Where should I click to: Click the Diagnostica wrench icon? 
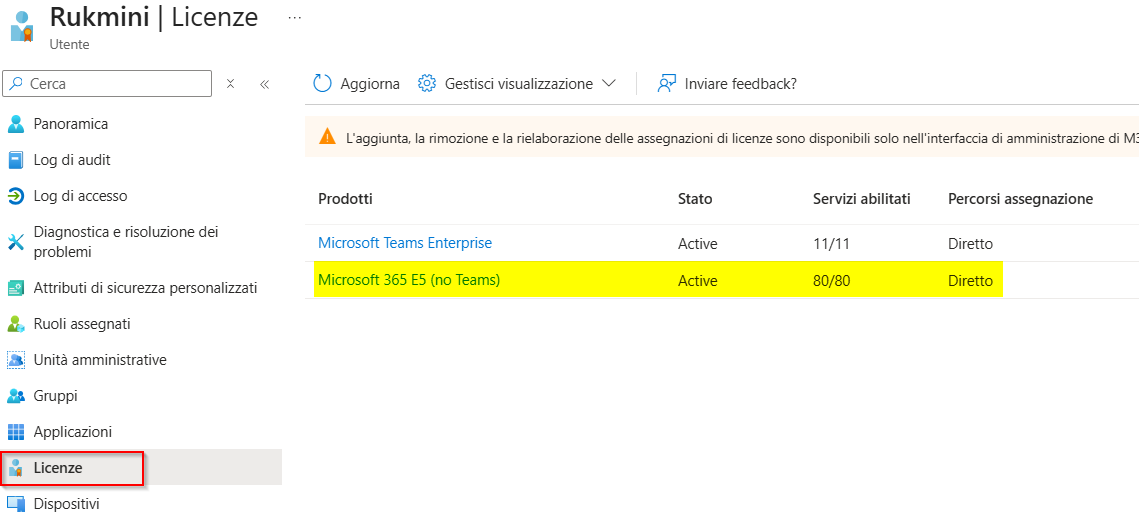[x=16, y=242]
